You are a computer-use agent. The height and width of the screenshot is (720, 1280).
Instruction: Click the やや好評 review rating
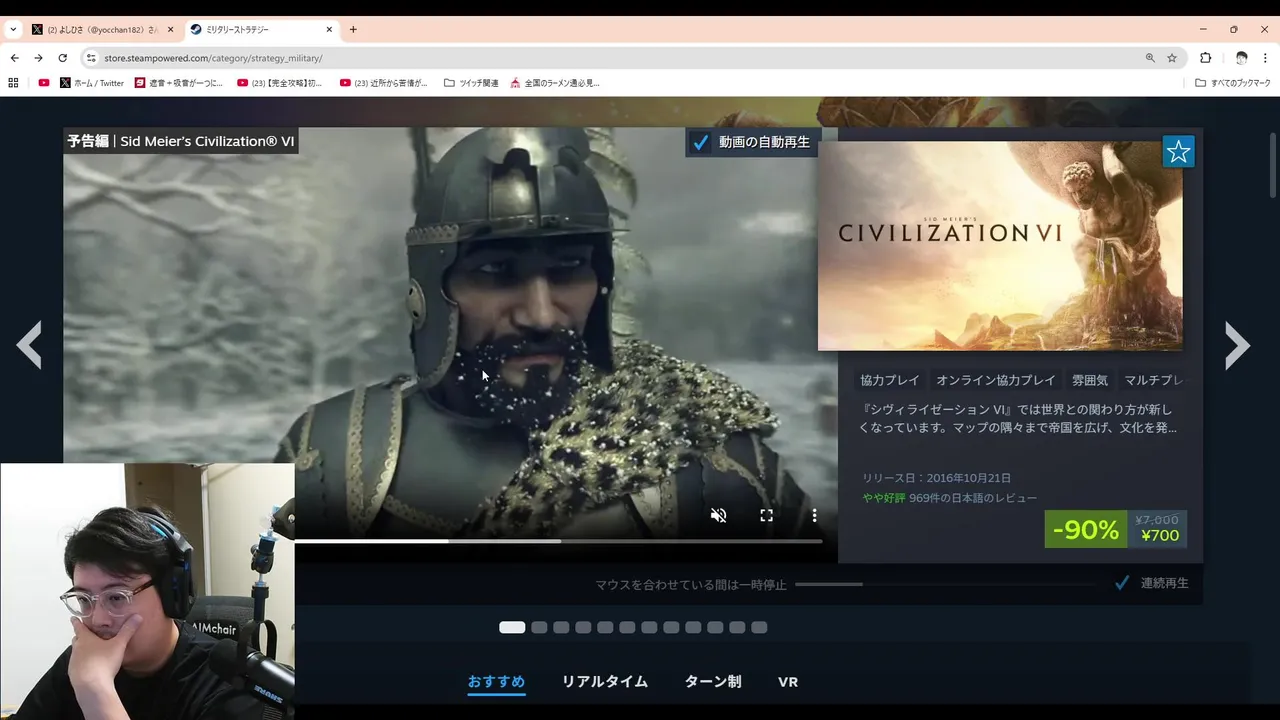(884, 498)
